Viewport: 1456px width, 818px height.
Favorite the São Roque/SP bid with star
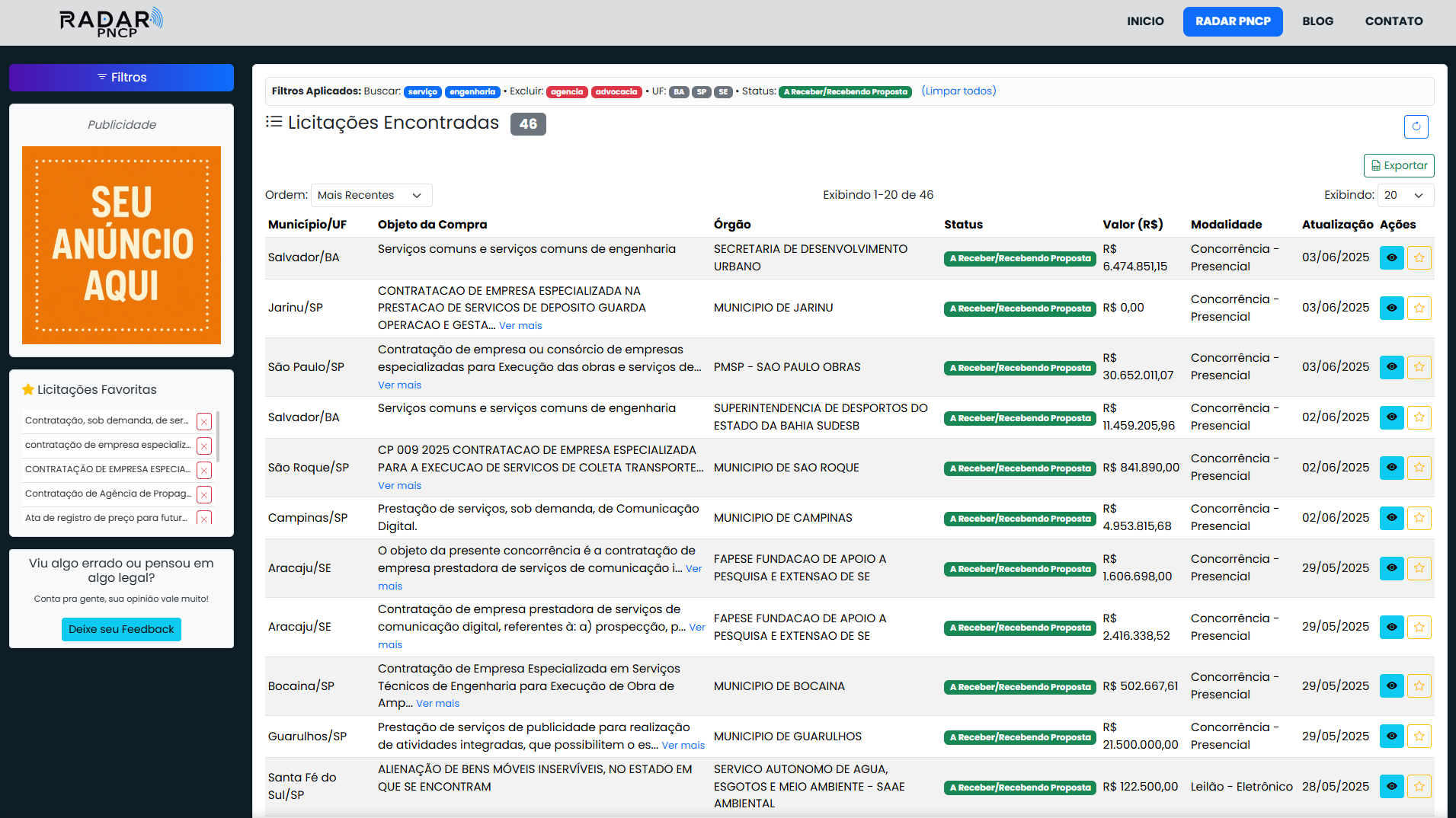[x=1419, y=468]
